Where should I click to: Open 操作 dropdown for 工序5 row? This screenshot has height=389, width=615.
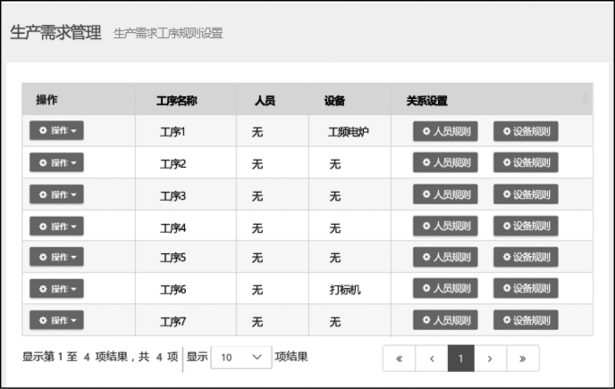coord(56,257)
